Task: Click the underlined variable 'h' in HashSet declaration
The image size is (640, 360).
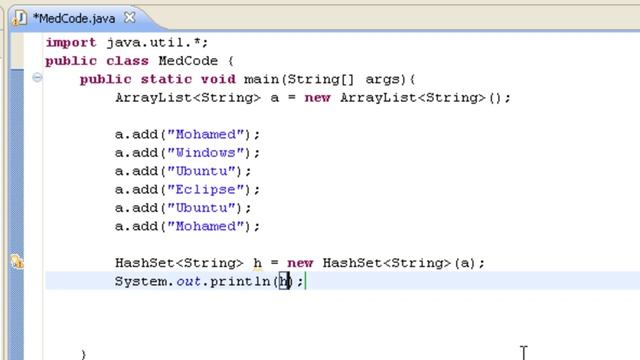Action: [x=257, y=263]
